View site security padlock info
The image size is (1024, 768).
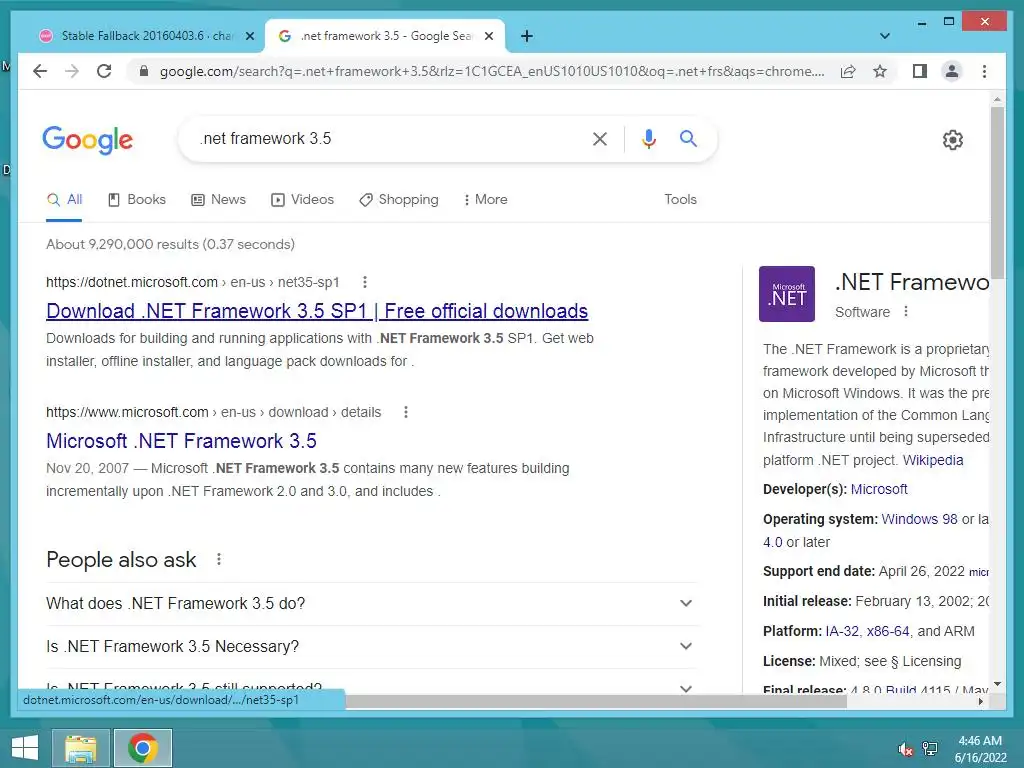[x=144, y=71]
